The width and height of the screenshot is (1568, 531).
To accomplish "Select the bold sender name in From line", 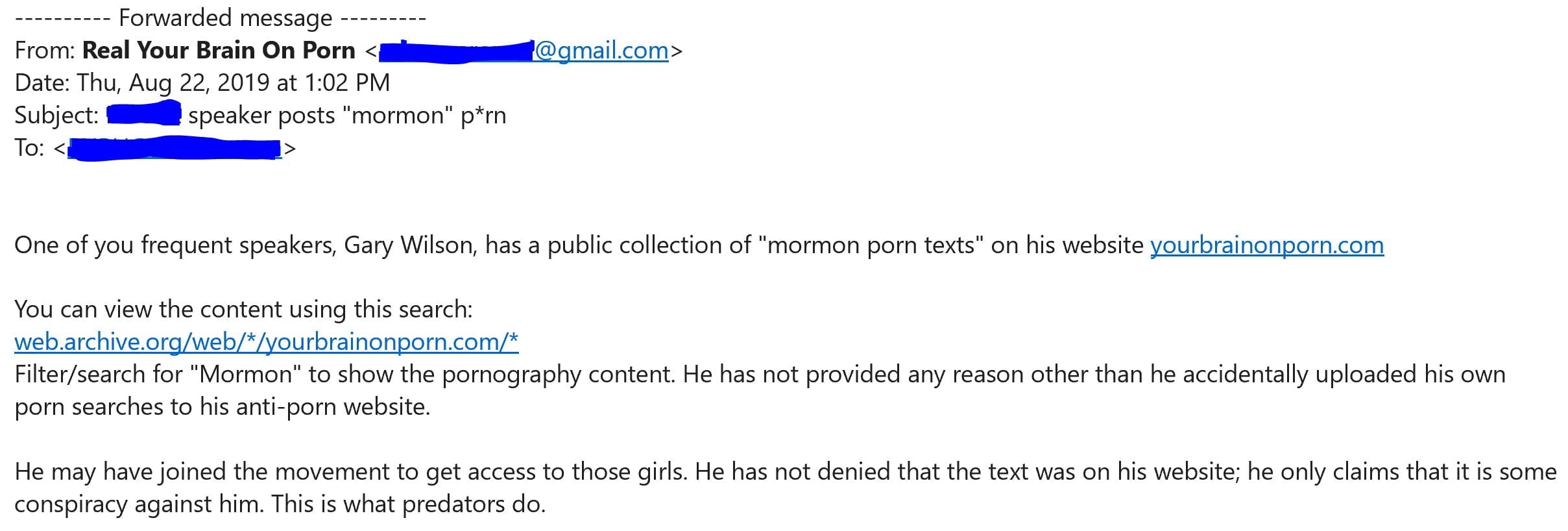I will 219,51.
